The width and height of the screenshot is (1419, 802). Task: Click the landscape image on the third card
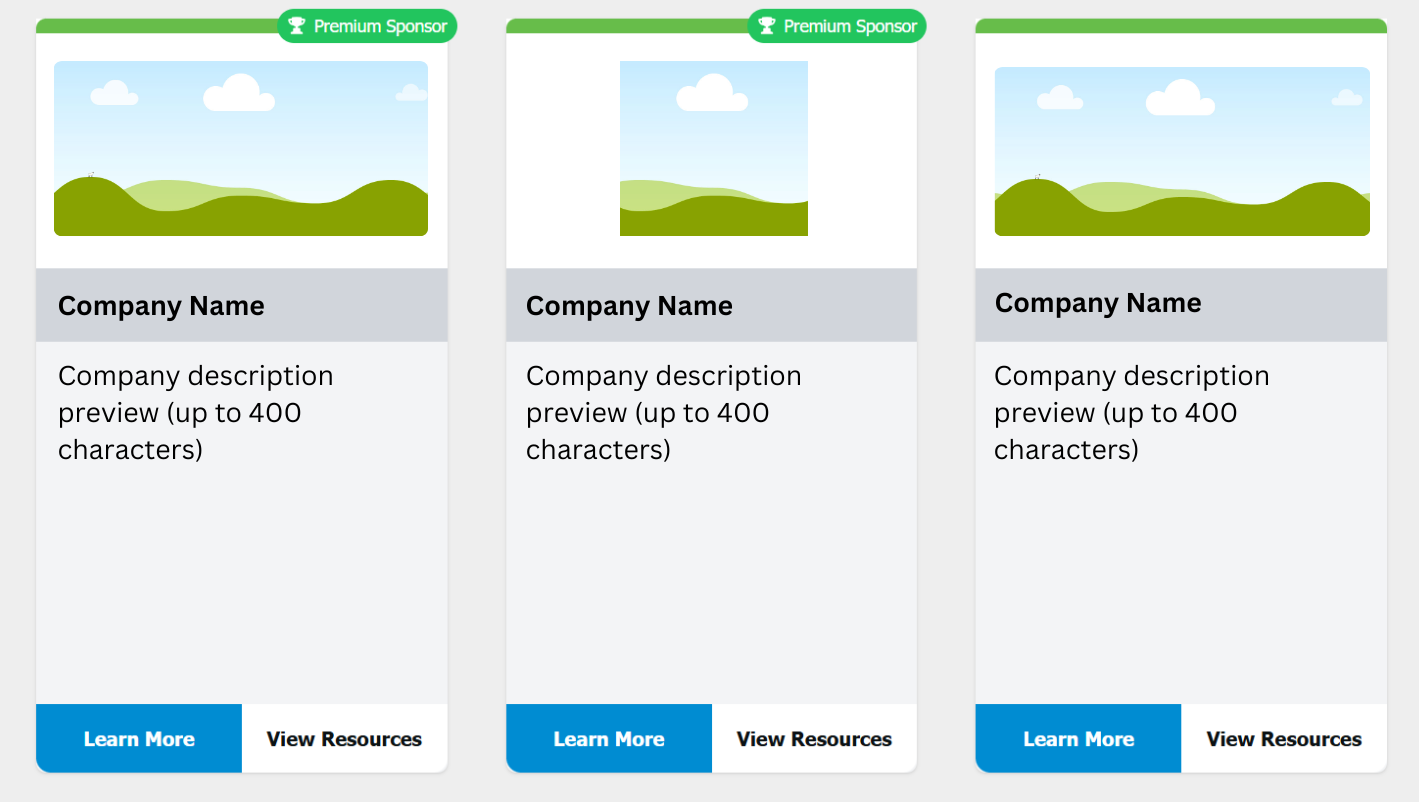pyautogui.click(x=1182, y=151)
